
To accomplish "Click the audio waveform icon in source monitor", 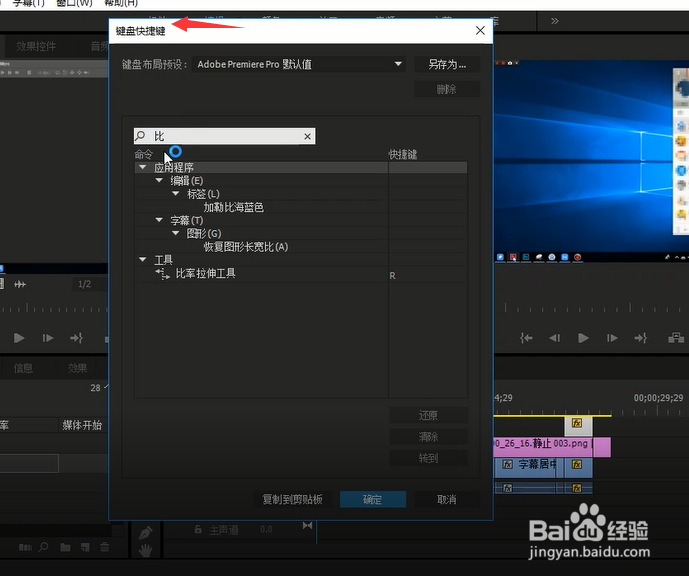I will click(x=20, y=284).
